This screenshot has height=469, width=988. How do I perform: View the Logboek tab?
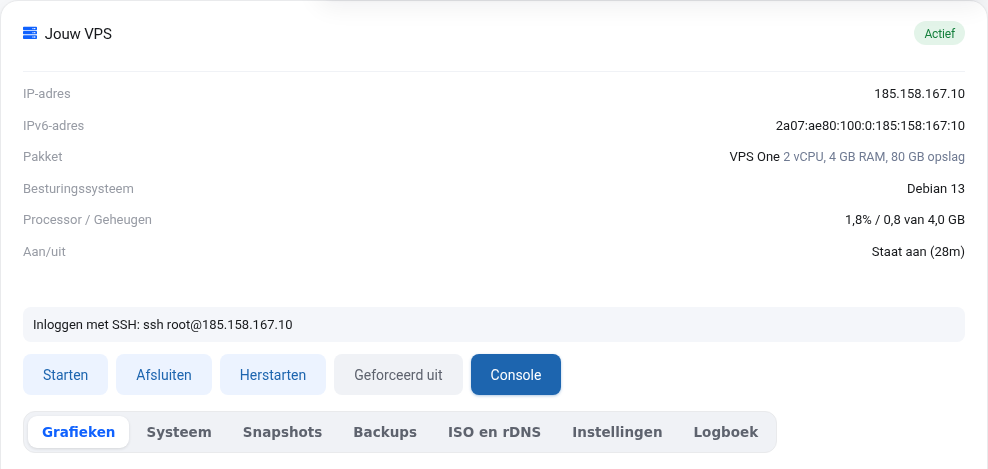point(726,432)
